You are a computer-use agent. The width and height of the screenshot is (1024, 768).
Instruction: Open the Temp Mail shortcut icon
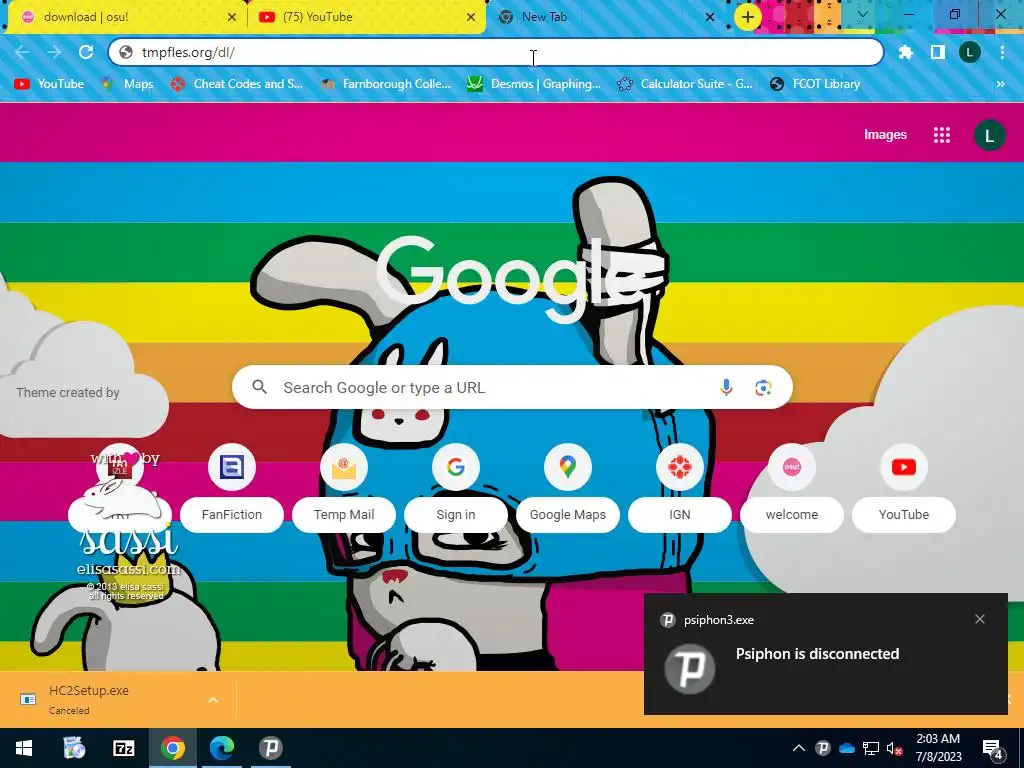coord(344,467)
